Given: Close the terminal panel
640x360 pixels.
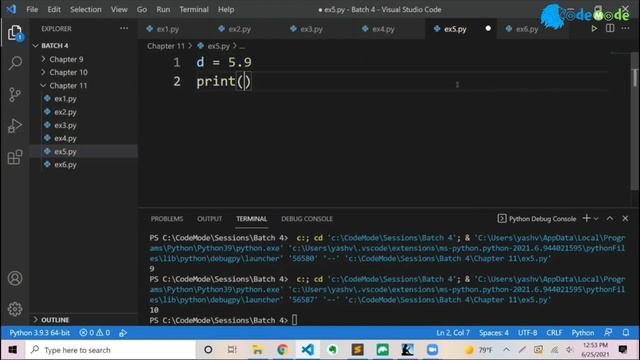Looking at the screenshot, I should pos(625,218).
